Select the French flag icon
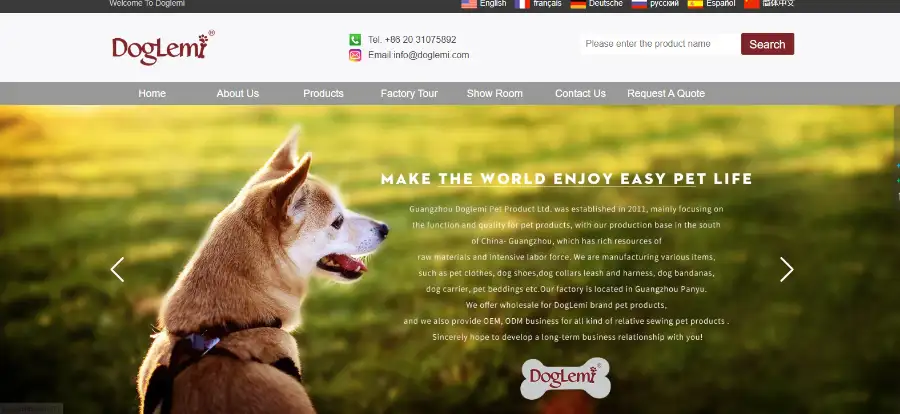 (522, 4)
